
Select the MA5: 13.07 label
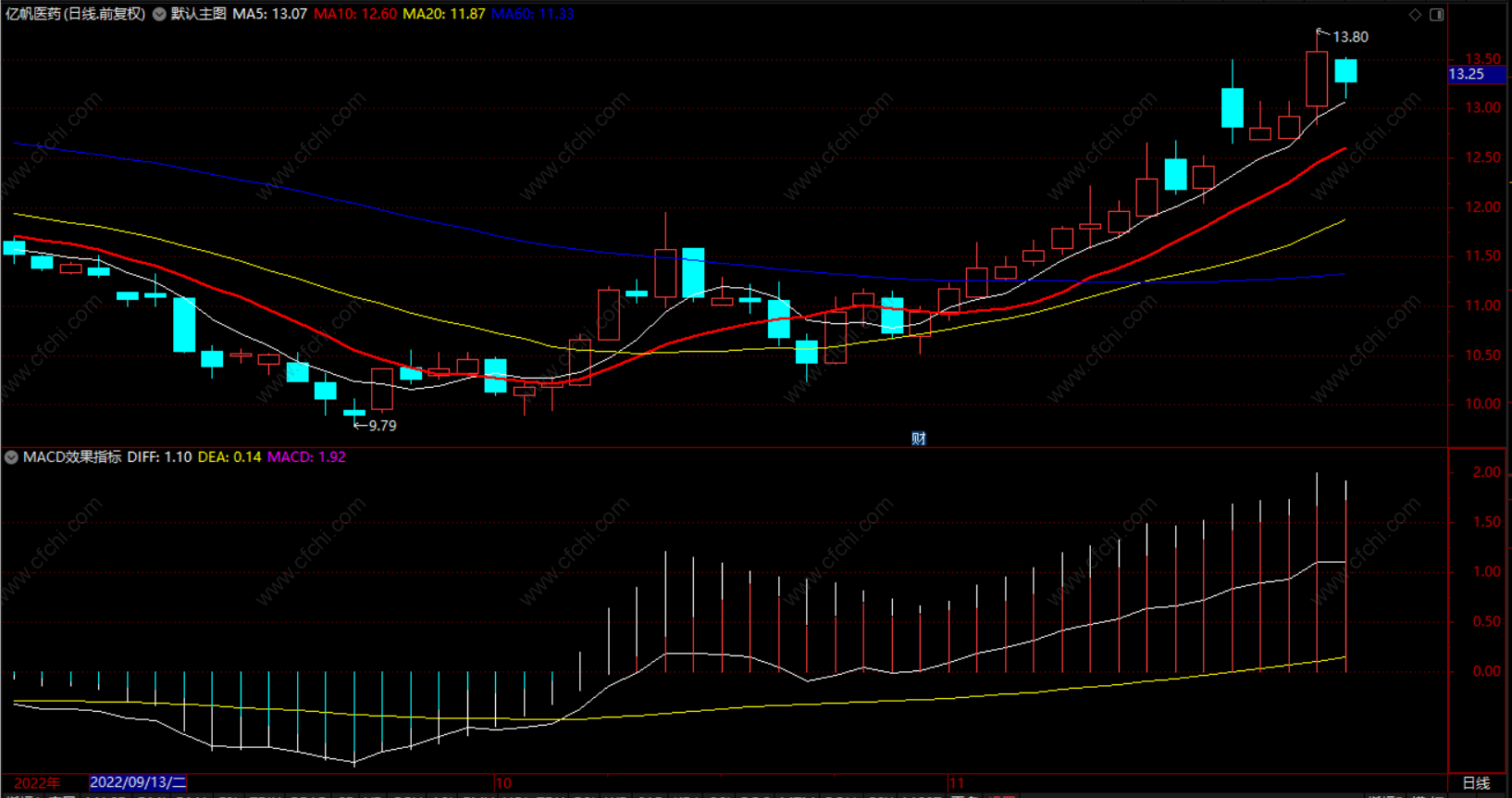coord(269,14)
